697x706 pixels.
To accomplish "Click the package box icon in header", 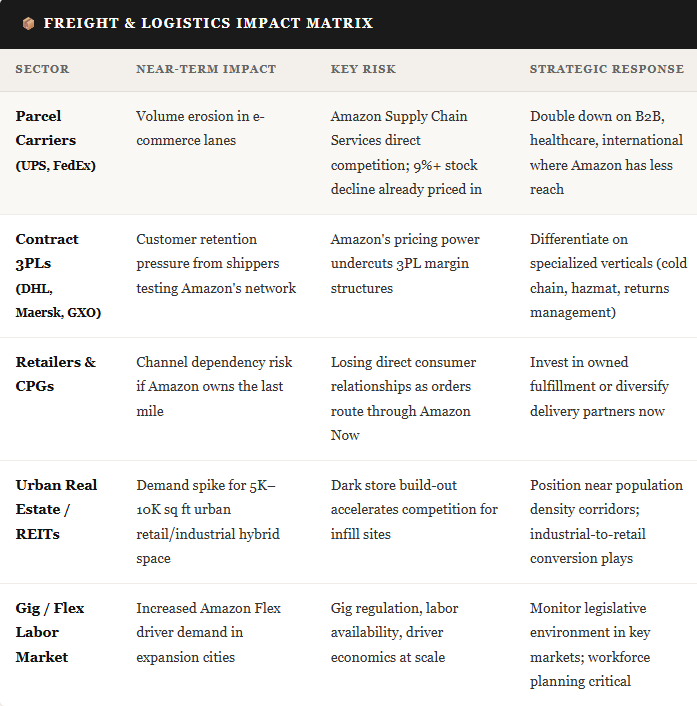I will point(28,23).
